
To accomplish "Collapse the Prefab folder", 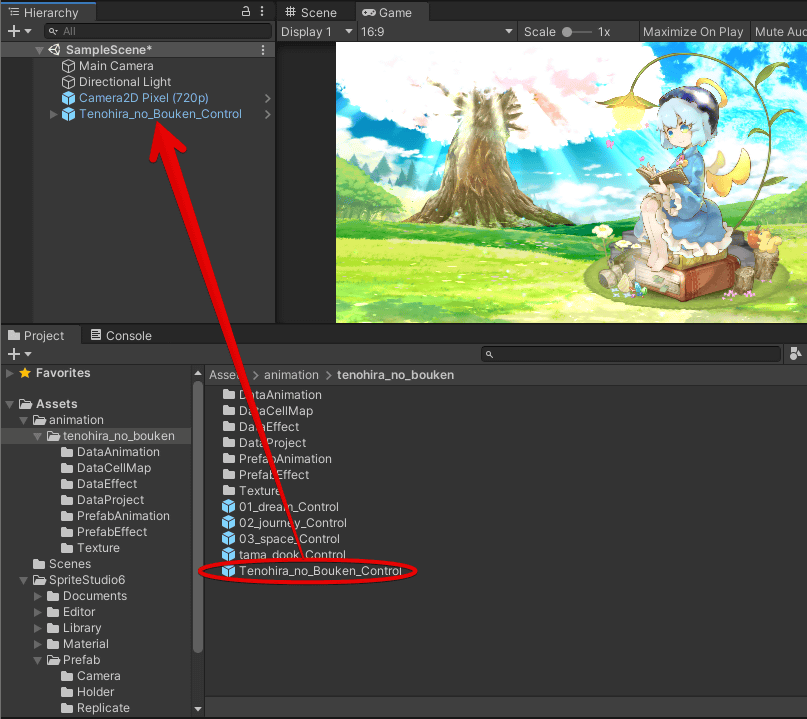I will click(37, 660).
